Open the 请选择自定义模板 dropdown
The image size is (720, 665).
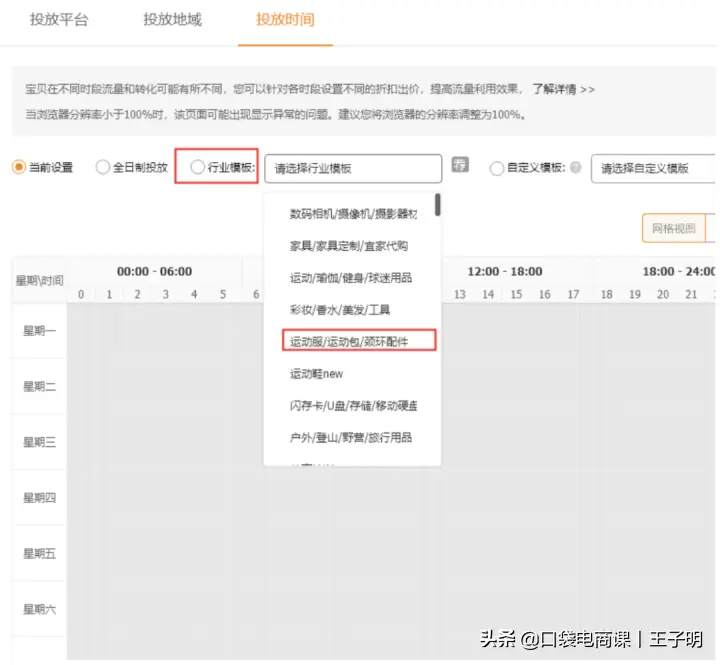point(653,169)
